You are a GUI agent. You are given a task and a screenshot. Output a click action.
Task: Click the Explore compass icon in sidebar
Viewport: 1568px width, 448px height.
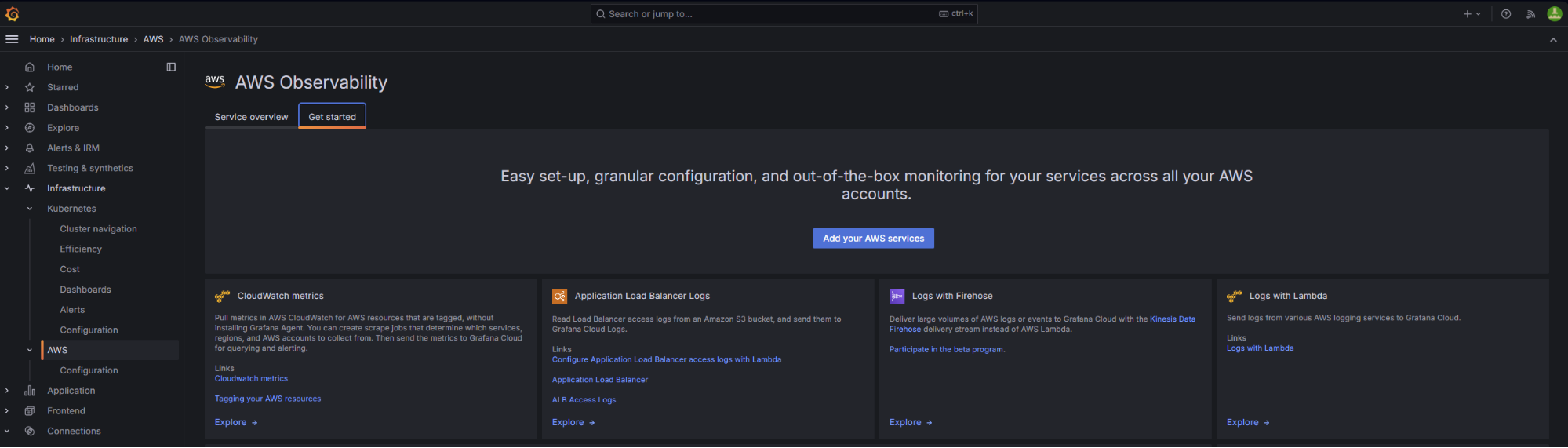tap(30, 128)
